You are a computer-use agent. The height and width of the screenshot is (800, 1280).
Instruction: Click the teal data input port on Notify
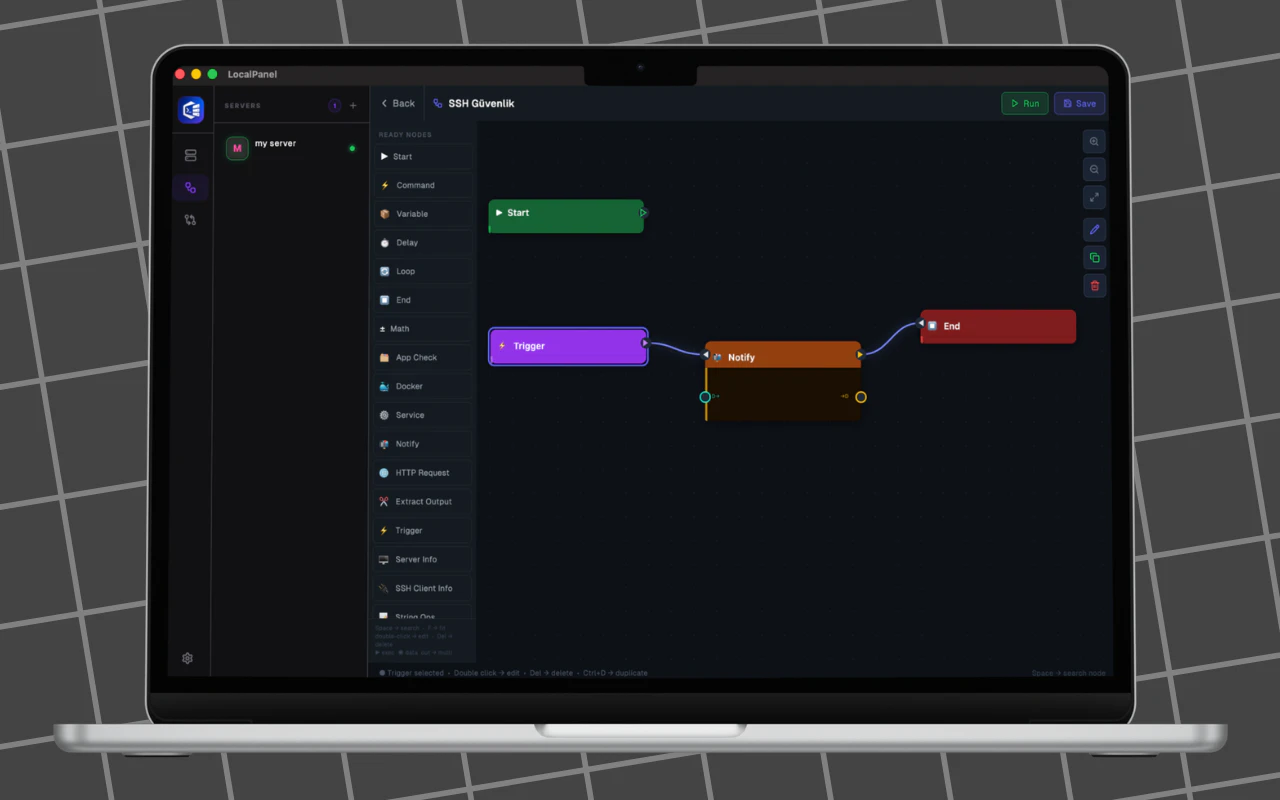pos(705,397)
